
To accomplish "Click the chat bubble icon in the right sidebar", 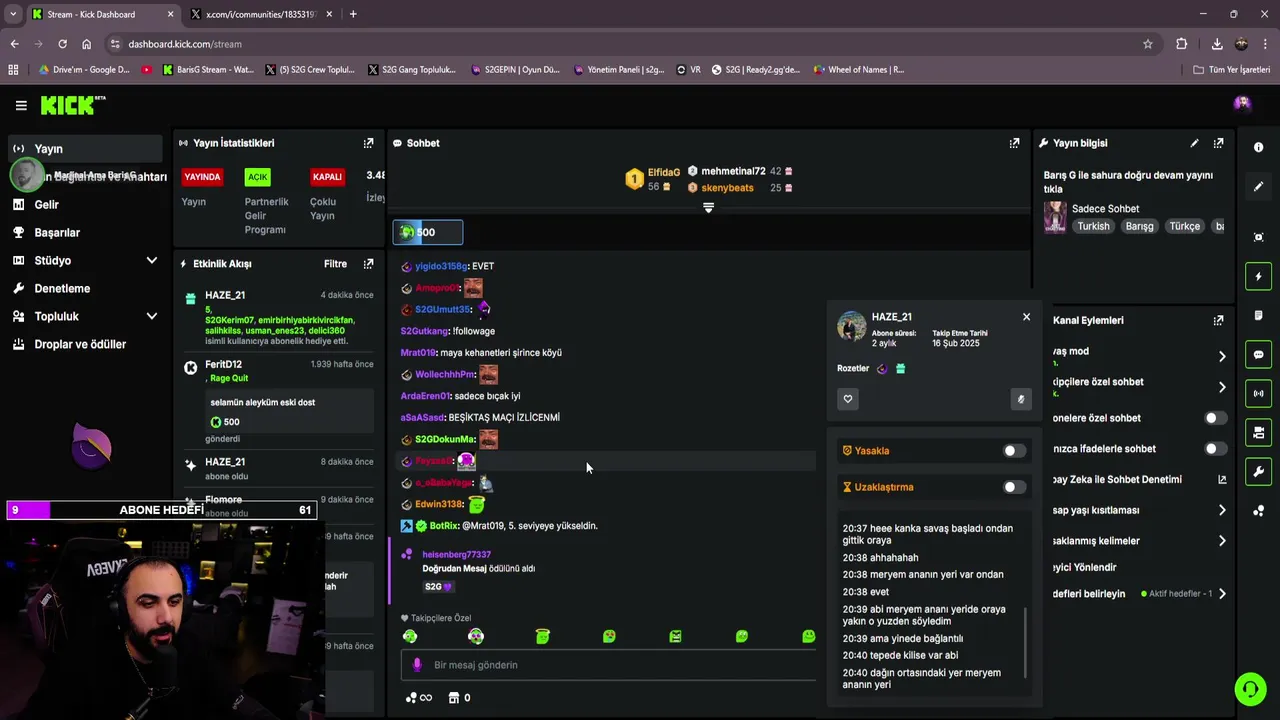I will coord(1258,354).
